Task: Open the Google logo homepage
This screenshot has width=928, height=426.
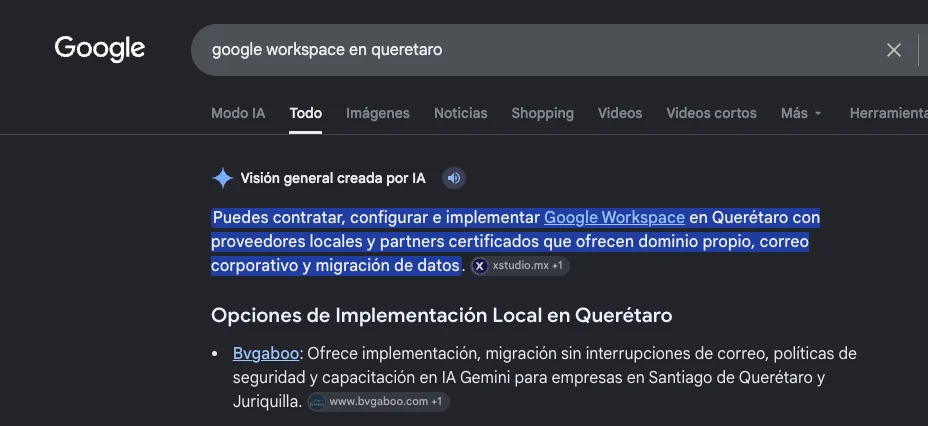Action: 99,49
